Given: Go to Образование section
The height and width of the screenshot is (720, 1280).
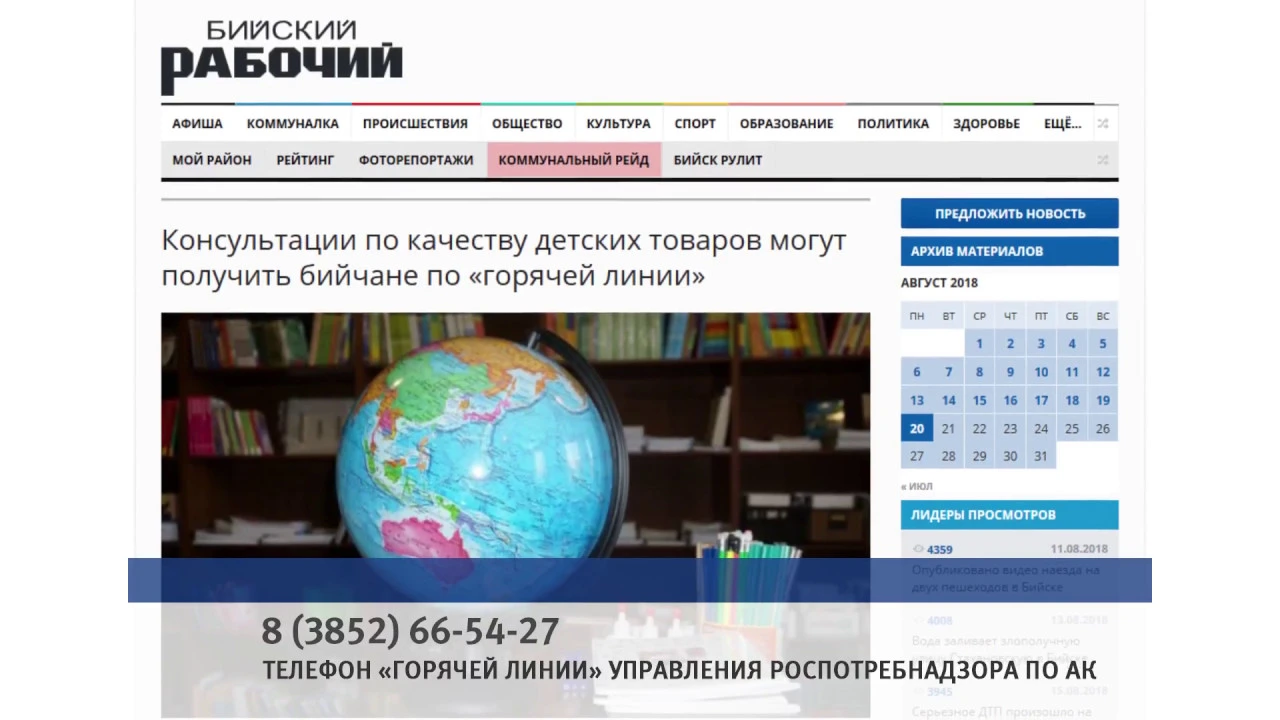Looking at the screenshot, I should point(786,124).
